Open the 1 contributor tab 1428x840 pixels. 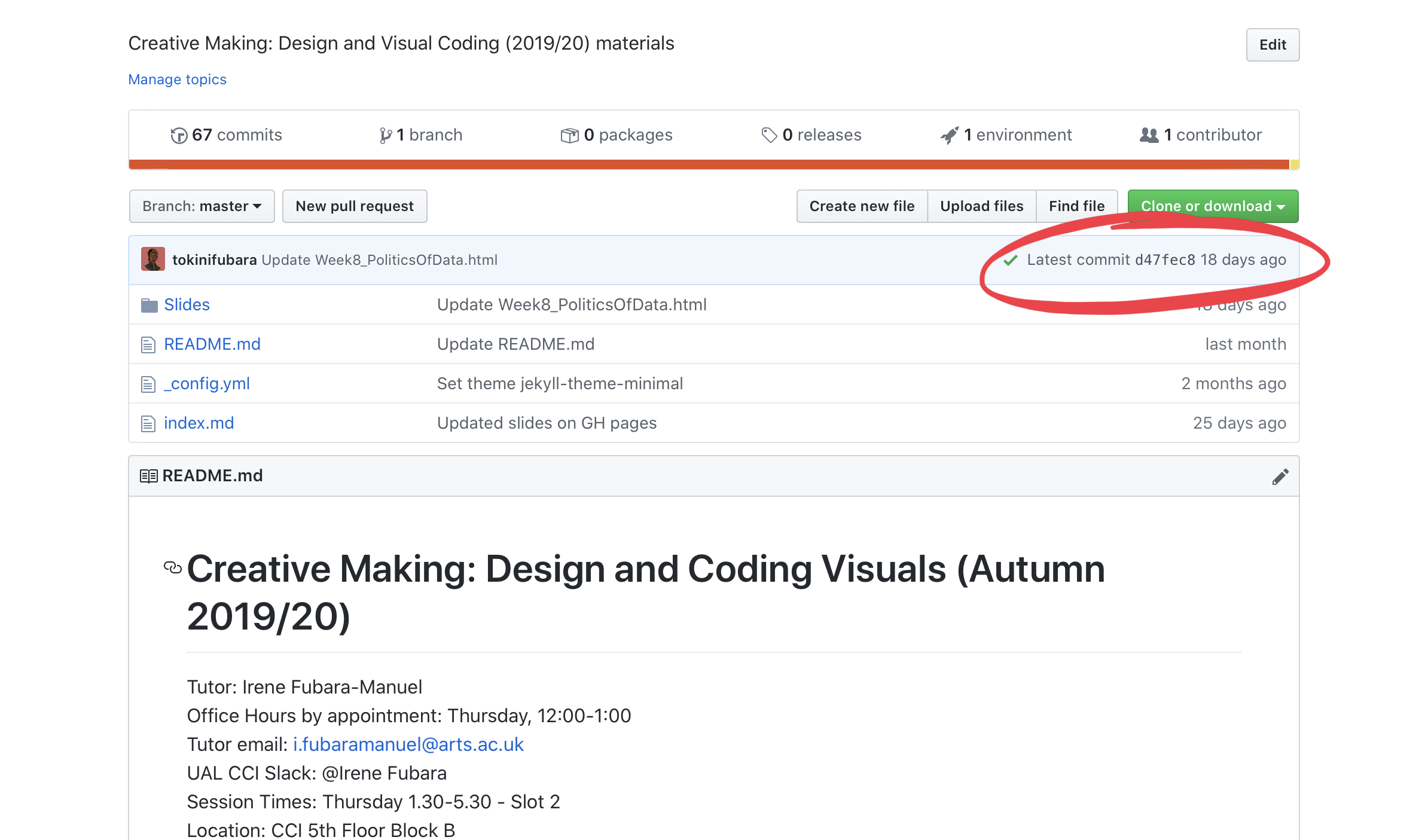click(x=1201, y=135)
